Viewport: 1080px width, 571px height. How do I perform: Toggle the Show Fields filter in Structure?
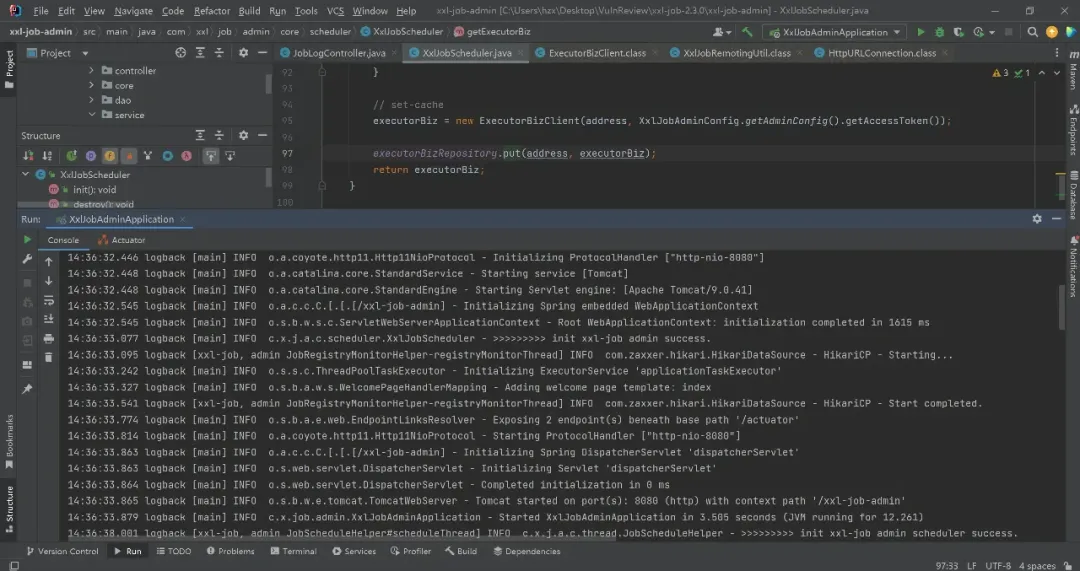pyautogui.click(x=110, y=156)
